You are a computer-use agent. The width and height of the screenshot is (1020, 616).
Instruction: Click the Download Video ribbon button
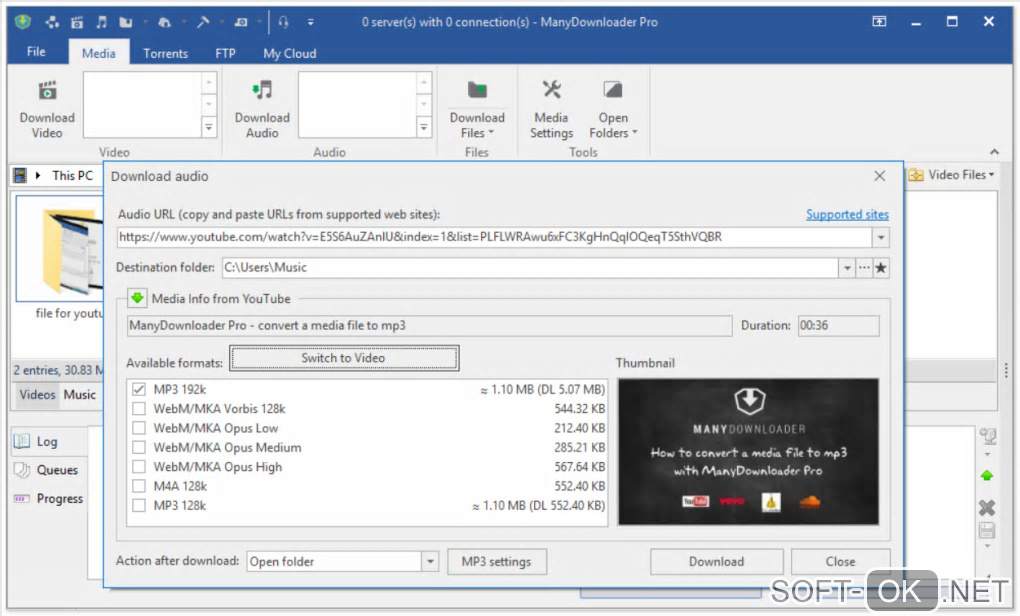coord(47,109)
